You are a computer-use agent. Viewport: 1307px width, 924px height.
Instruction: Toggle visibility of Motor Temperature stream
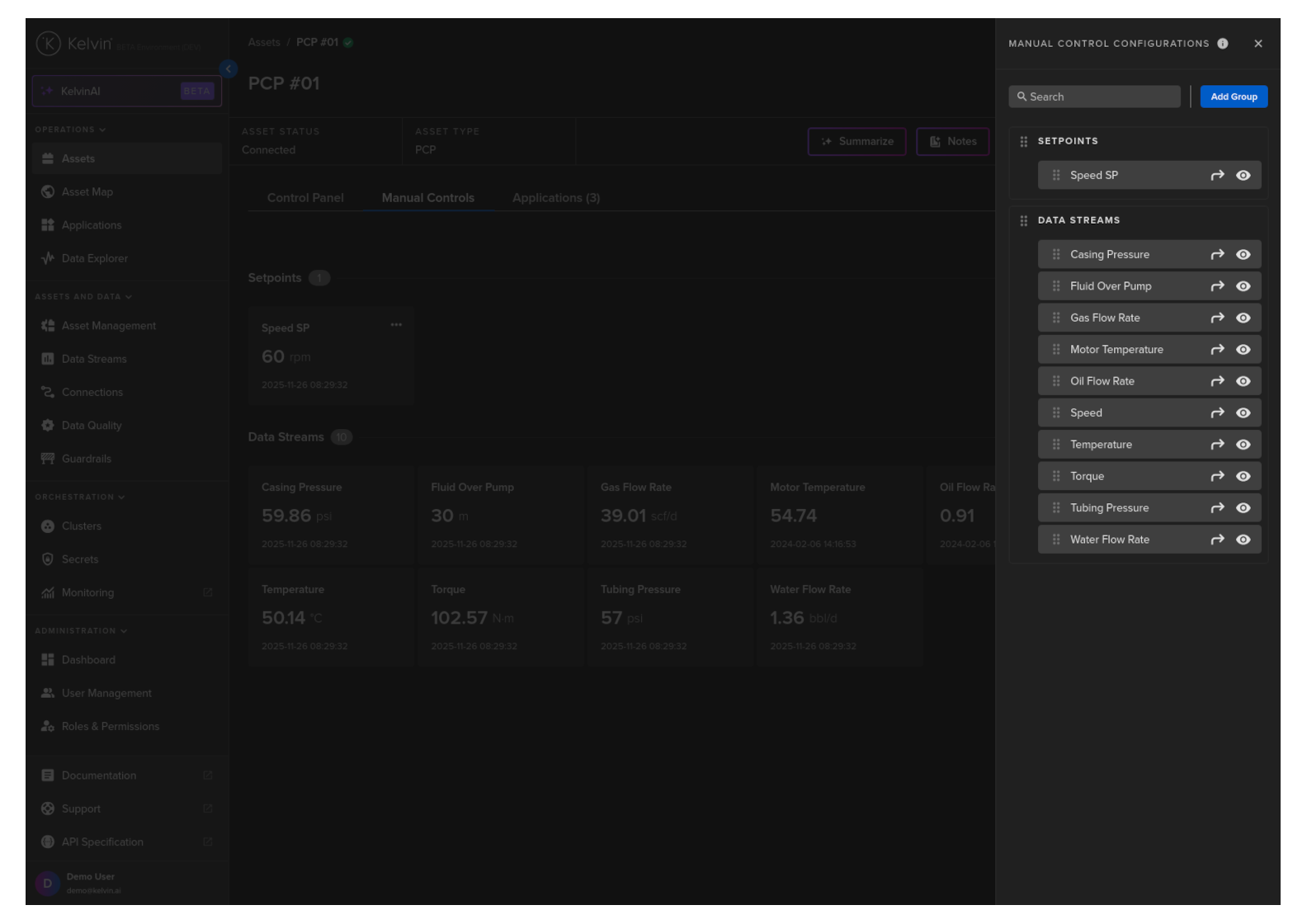click(x=1243, y=350)
